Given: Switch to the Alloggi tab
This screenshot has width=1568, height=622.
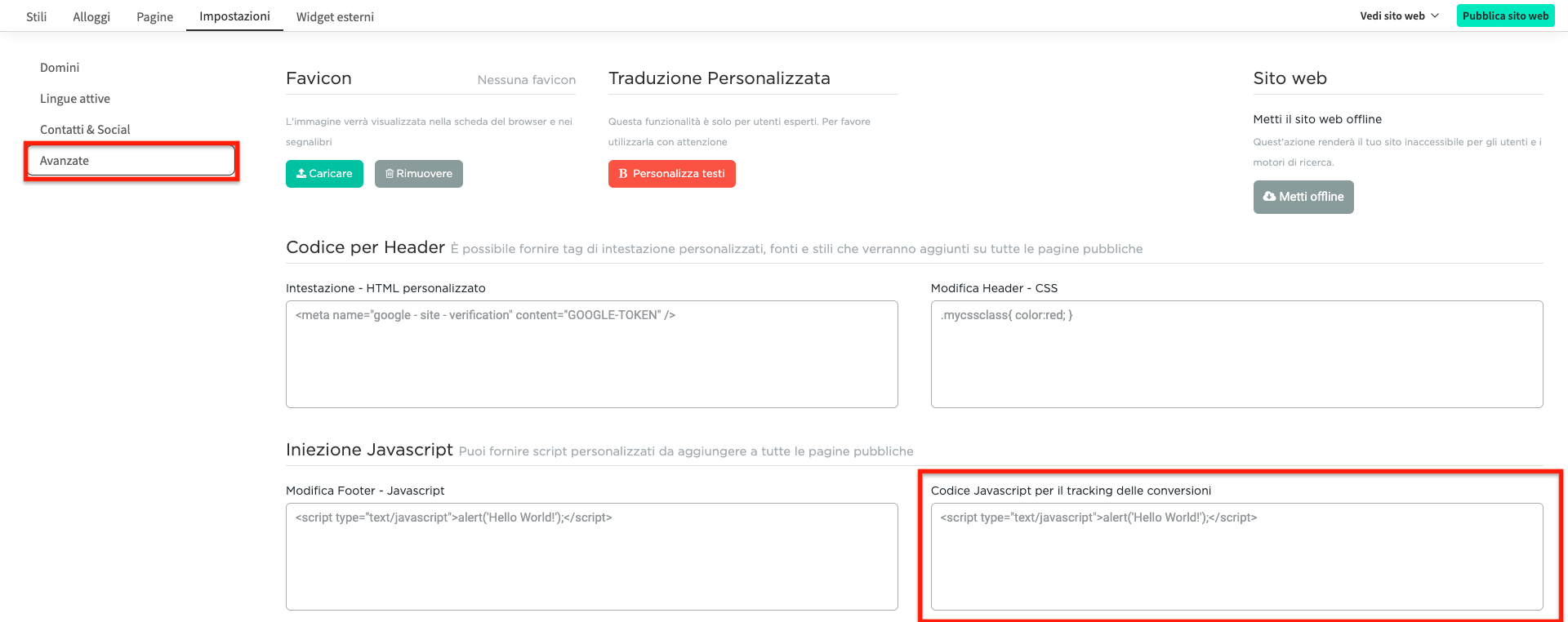Looking at the screenshot, I should pos(91,16).
